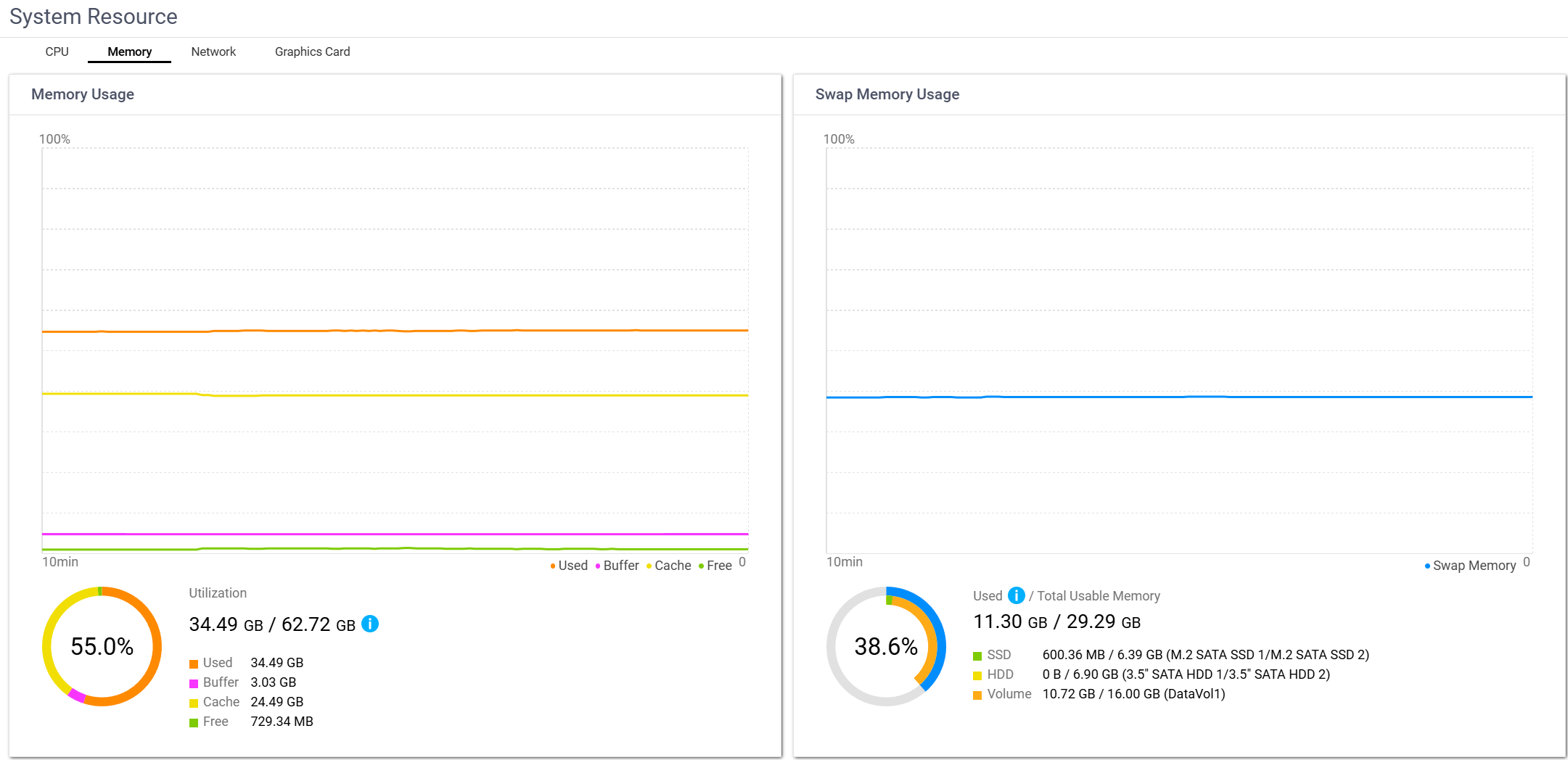Viewport: 1568px width, 760px height.
Task: Toggle the Free series in chart legend
Action: click(715, 566)
